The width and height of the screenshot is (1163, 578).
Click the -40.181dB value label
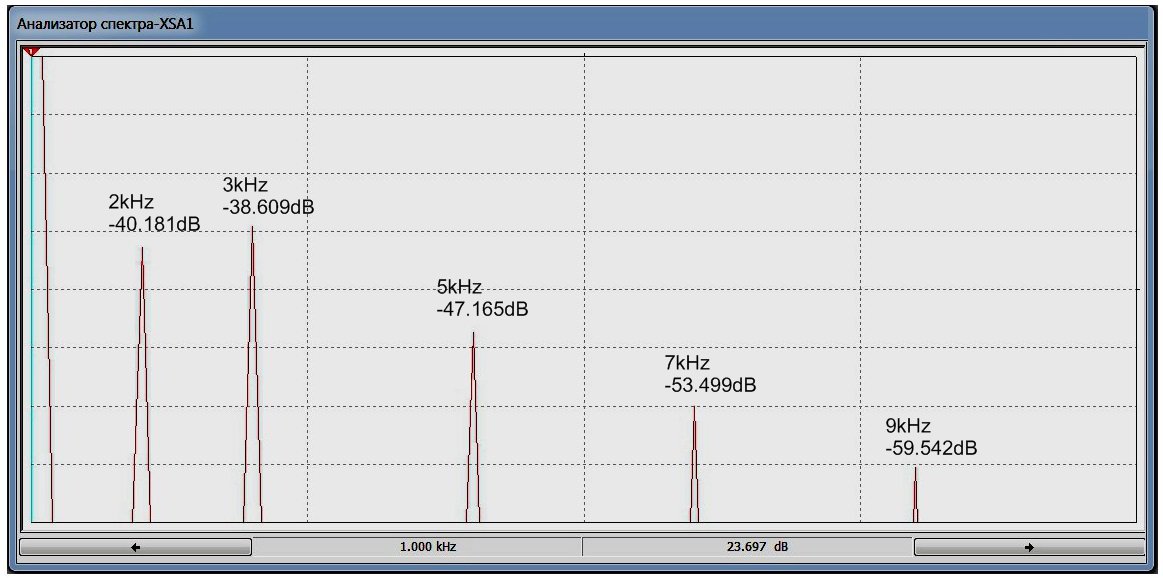pos(154,223)
